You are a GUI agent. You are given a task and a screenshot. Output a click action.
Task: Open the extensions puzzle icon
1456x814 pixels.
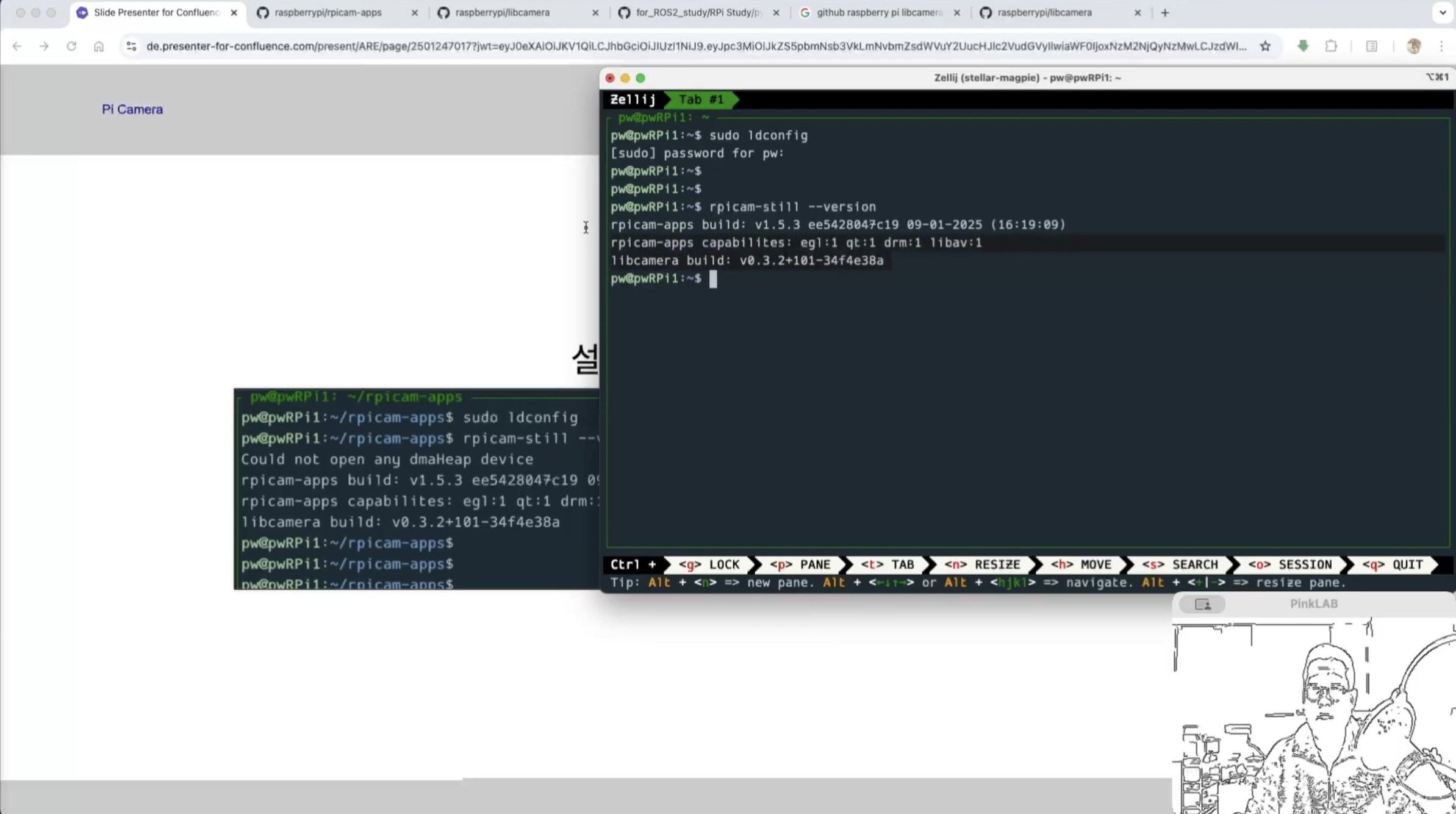coord(1331,46)
